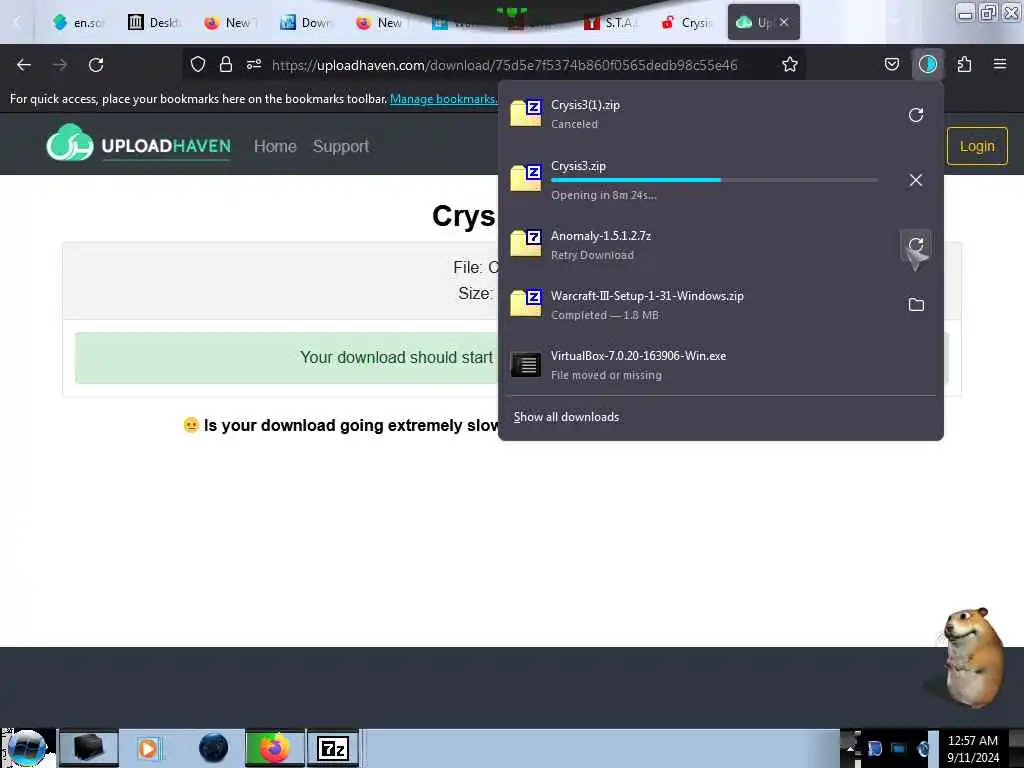Switch to the first New Tab
The width and height of the screenshot is (1024, 768).
pos(231,22)
